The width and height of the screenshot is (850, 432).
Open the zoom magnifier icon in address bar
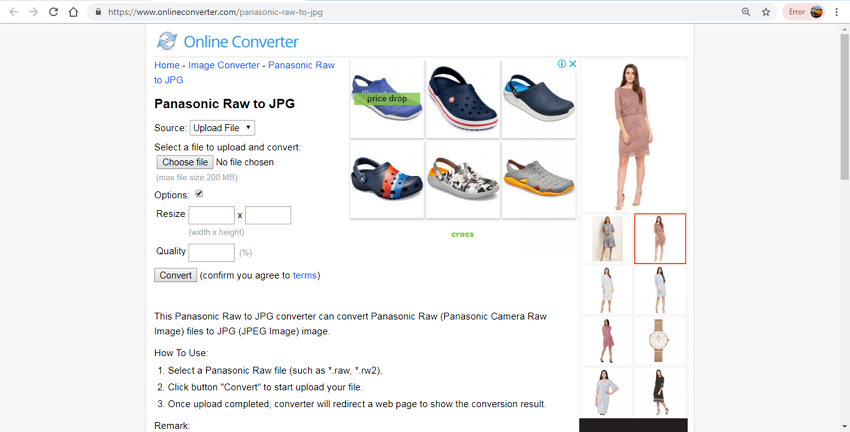[746, 12]
